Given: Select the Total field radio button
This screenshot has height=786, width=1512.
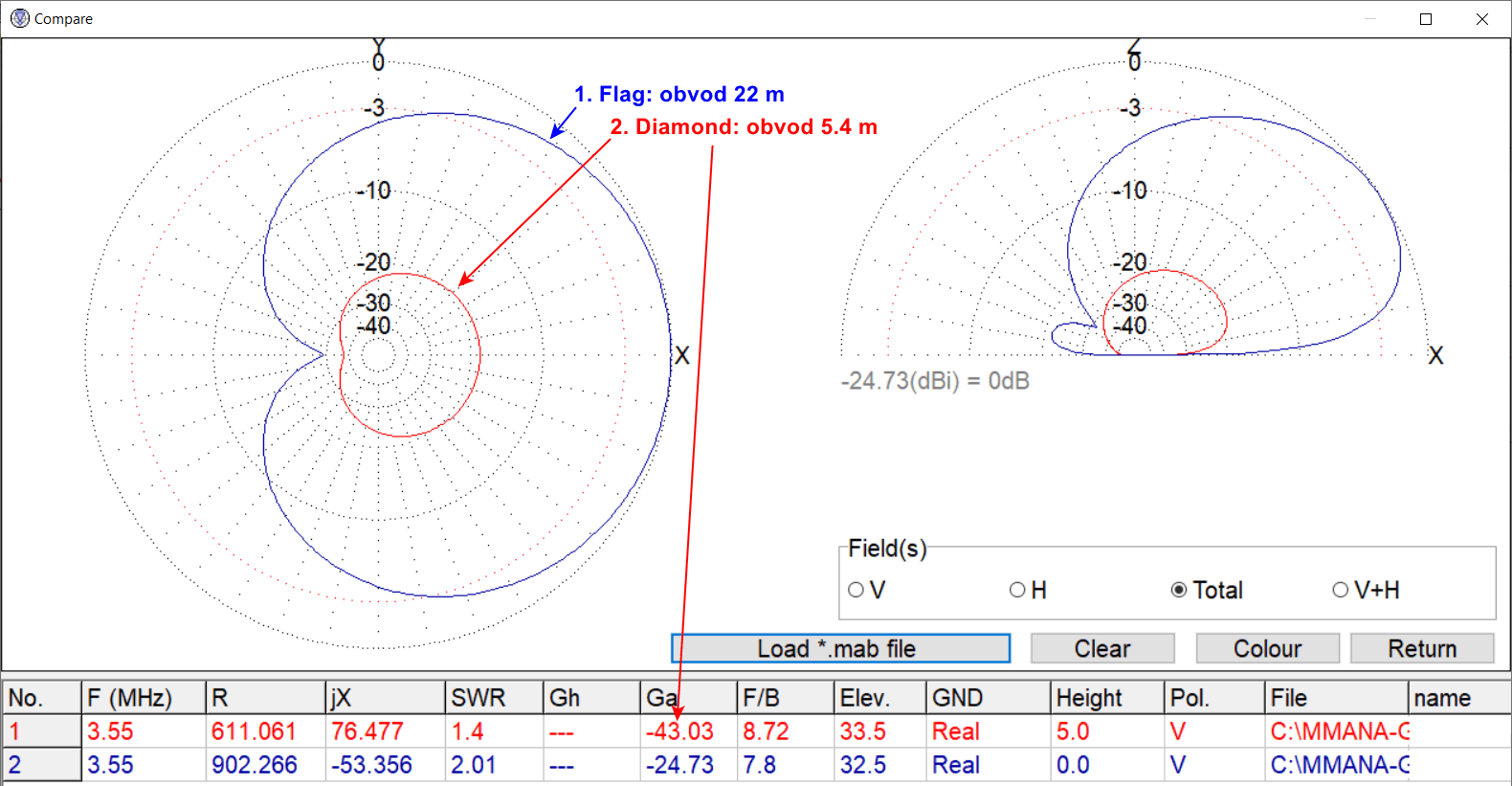Looking at the screenshot, I should click(x=1179, y=591).
